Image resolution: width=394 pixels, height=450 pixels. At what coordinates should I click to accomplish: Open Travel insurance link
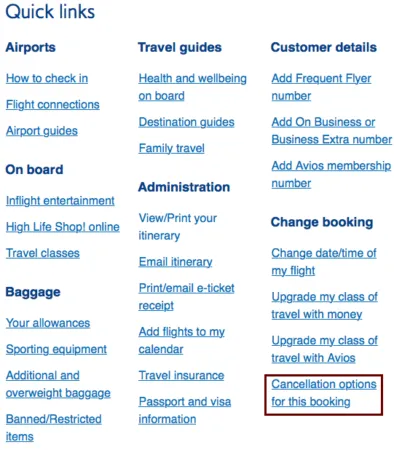tap(181, 375)
